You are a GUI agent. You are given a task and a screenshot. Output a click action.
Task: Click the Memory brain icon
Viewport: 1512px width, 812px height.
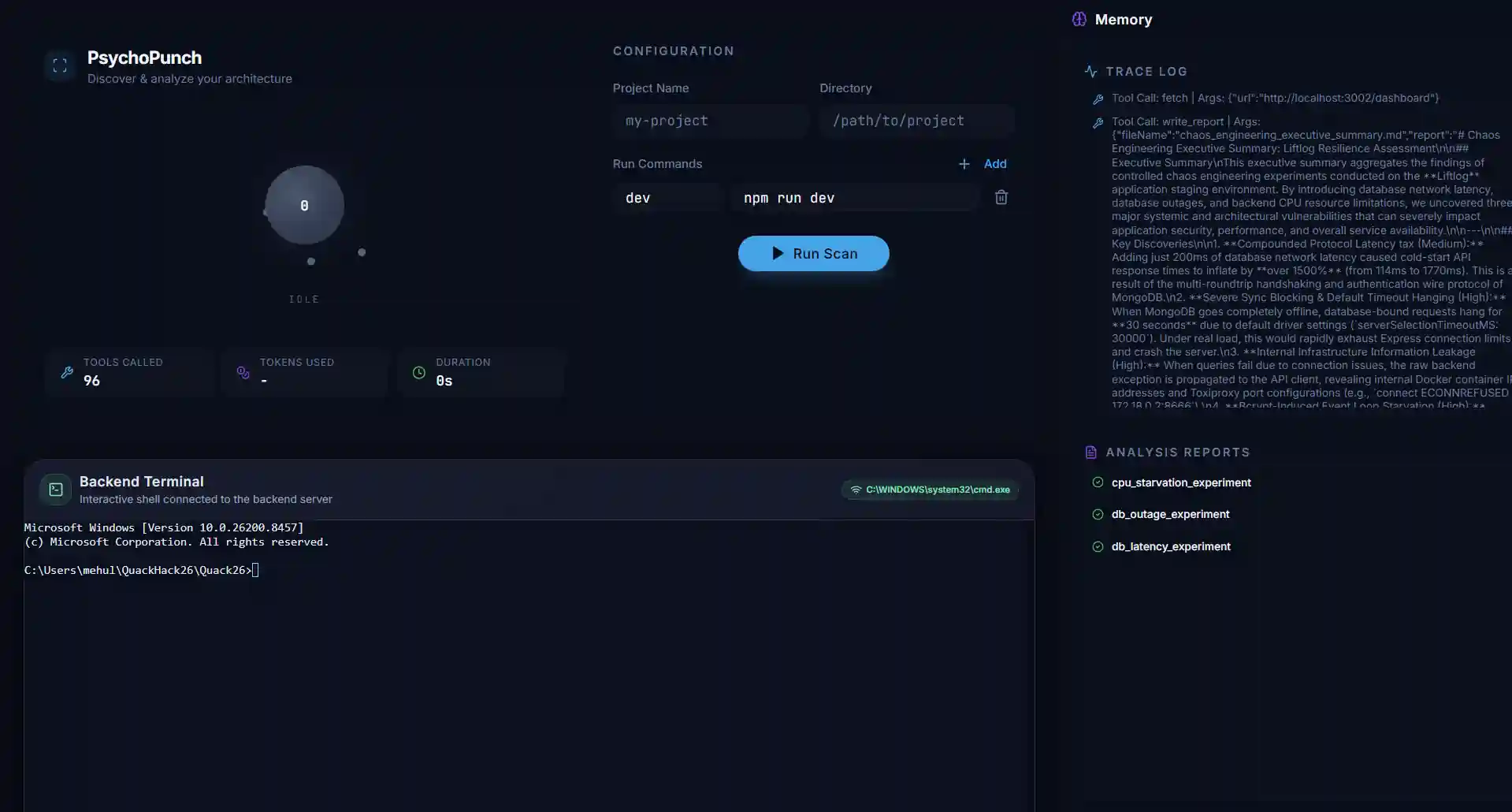point(1079,19)
